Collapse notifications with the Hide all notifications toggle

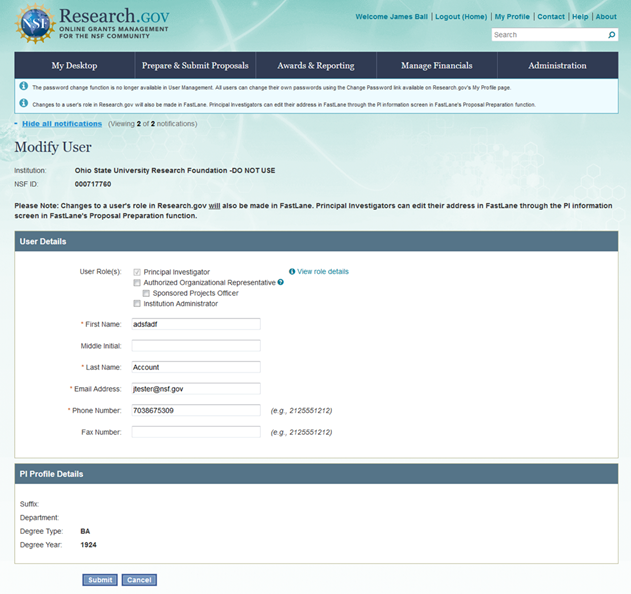pyautogui.click(x=62, y=124)
